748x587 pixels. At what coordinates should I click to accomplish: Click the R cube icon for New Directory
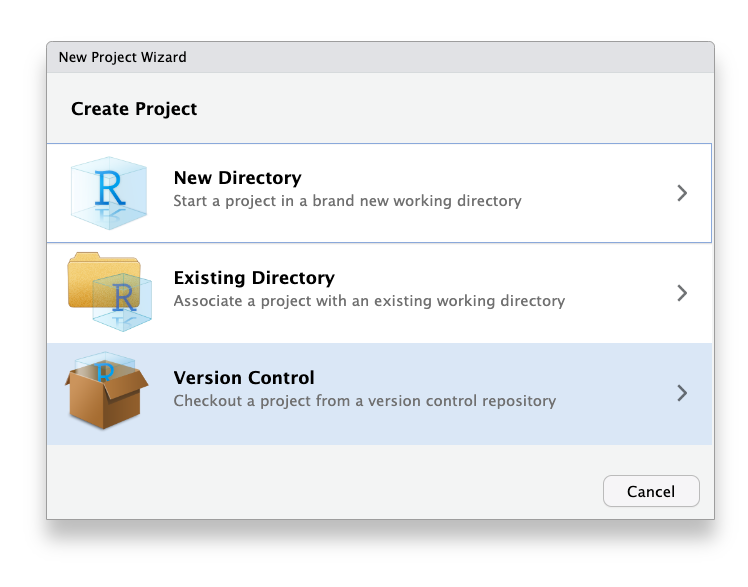click(x=109, y=192)
